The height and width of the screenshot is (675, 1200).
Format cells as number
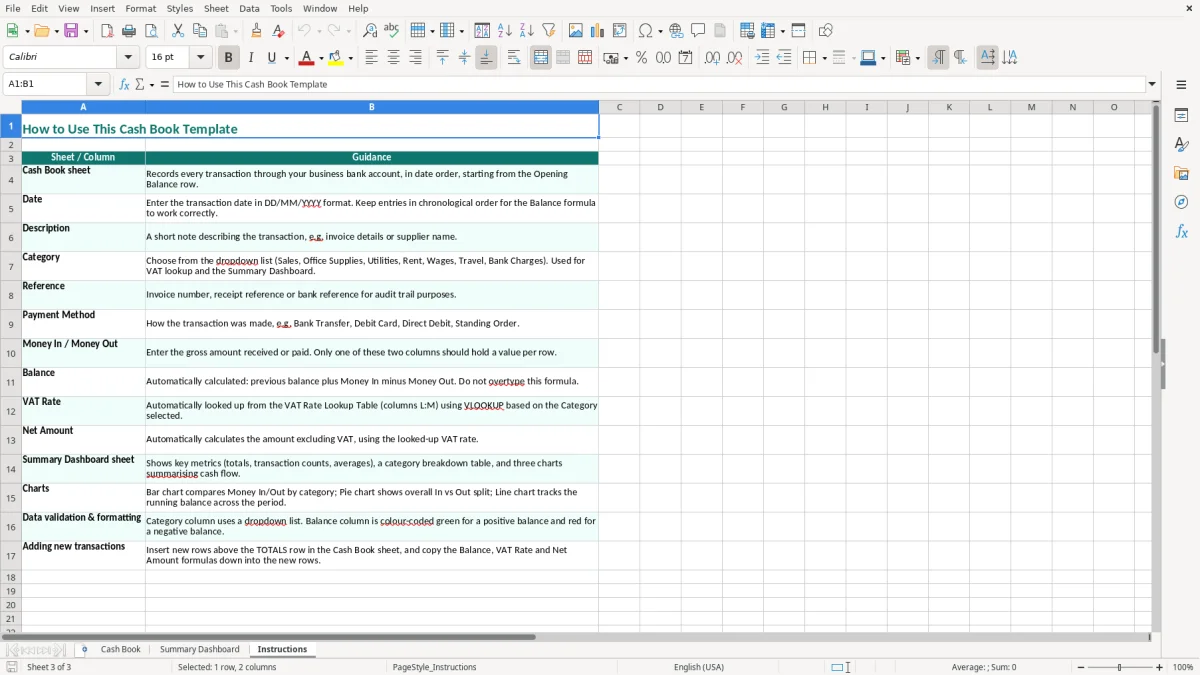point(663,58)
